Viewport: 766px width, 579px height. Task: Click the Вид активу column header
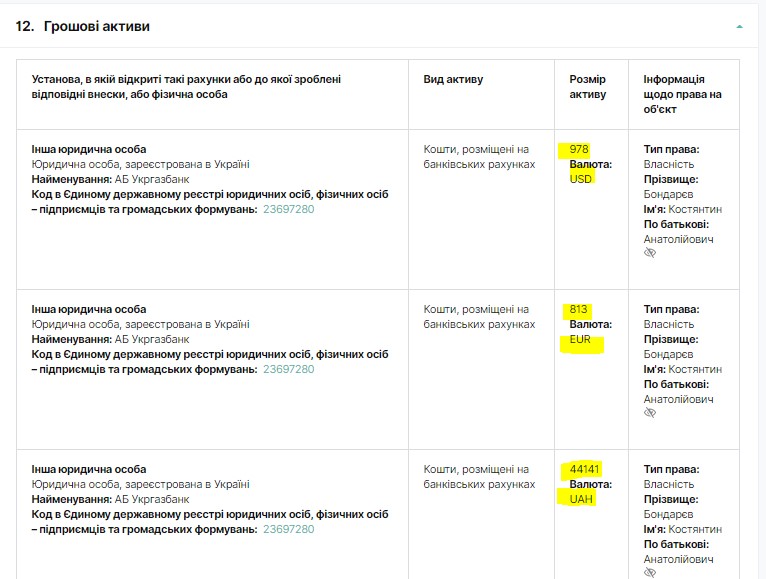pos(453,80)
